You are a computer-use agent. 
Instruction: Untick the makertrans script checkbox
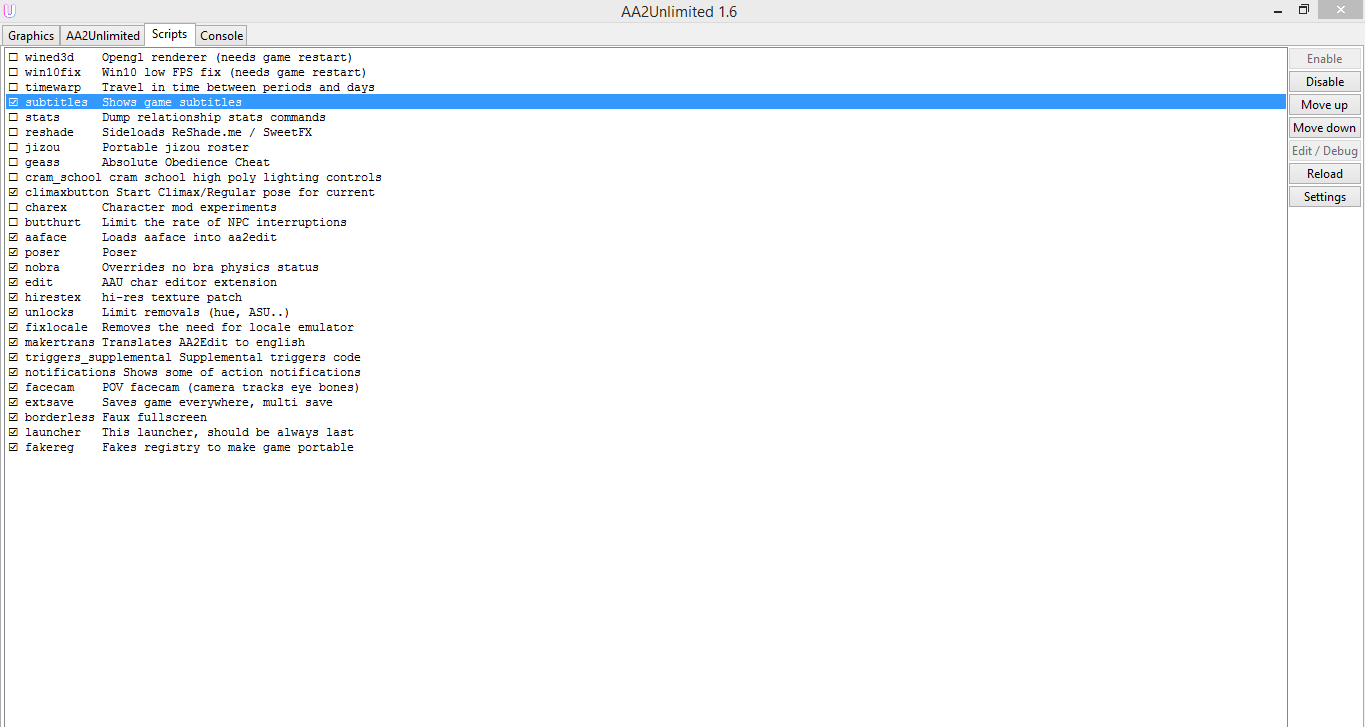click(13, 342)
